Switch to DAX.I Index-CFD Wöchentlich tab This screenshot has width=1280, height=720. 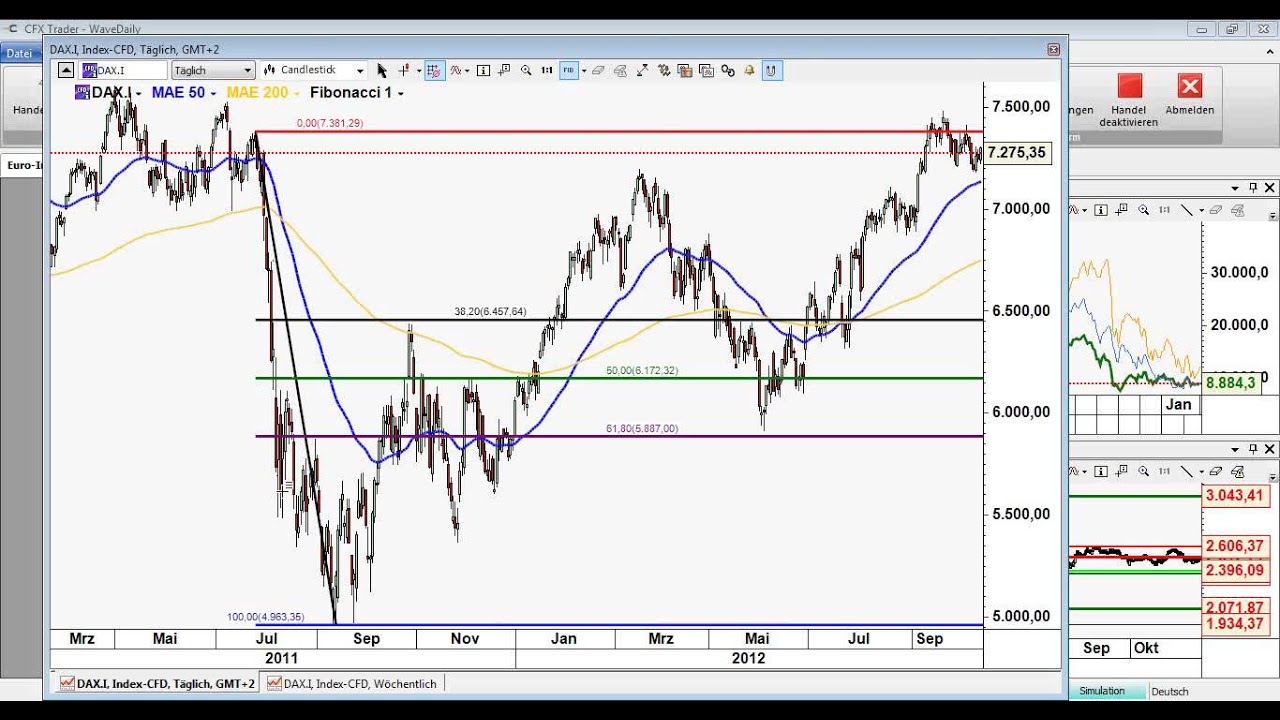(x=352, y=684)
